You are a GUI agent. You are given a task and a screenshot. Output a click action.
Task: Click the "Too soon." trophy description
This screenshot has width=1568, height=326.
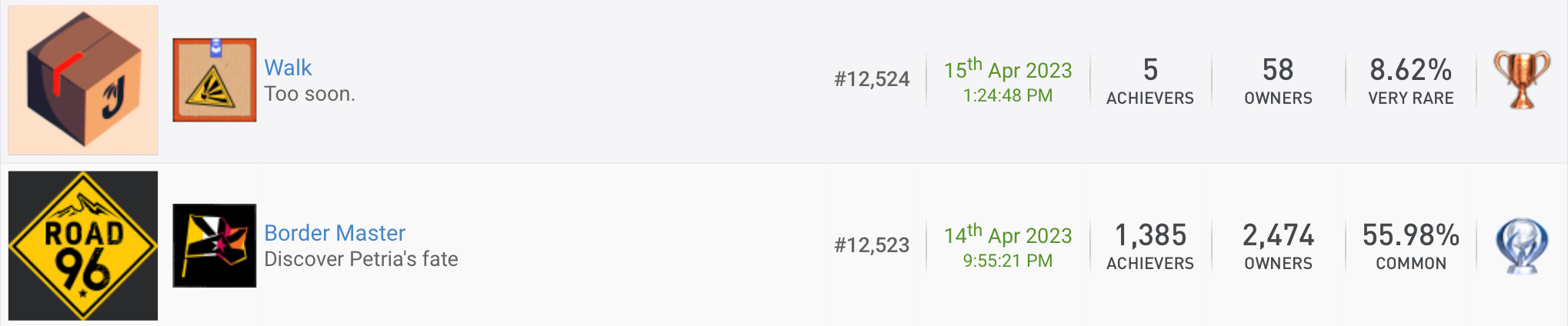click(x=309, y=94)
